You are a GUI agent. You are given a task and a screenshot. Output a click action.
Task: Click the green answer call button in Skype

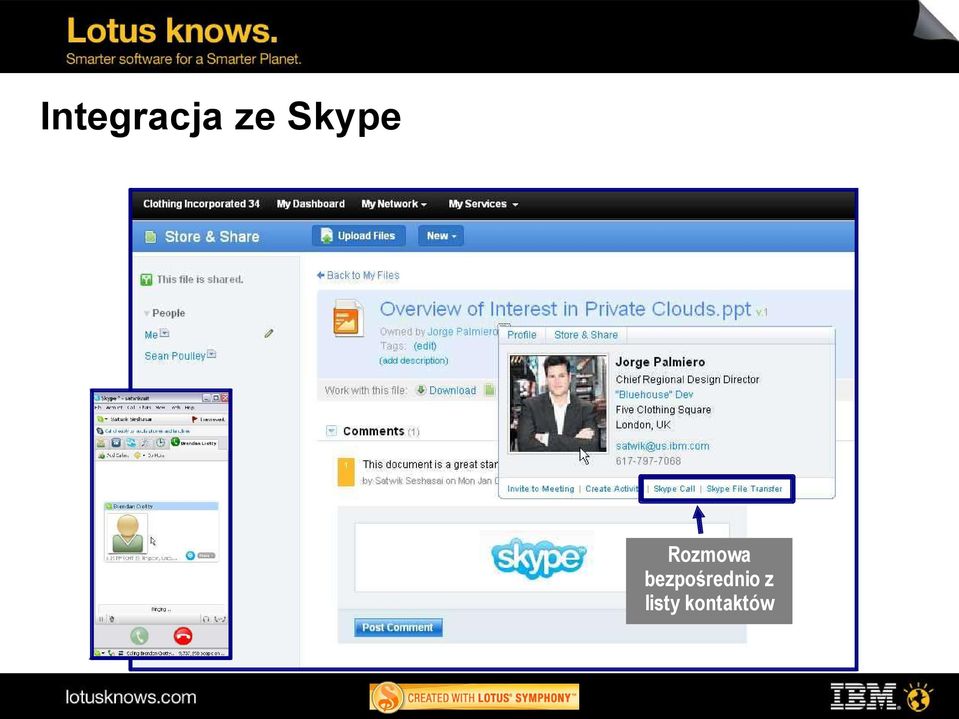[x=139, y=636]
